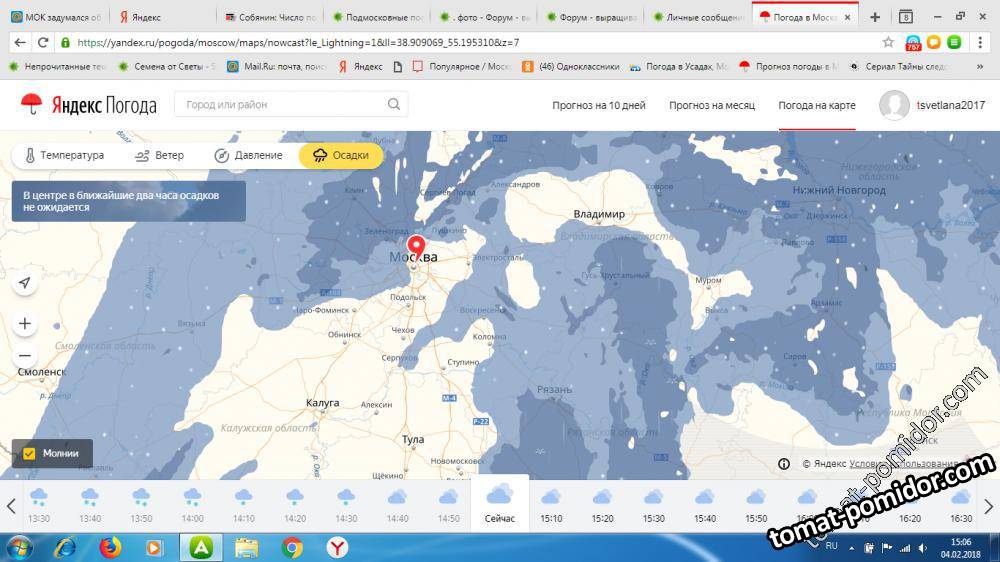Click the green round extension icon
Screen dimensions: 1000x562
point(954,42)
